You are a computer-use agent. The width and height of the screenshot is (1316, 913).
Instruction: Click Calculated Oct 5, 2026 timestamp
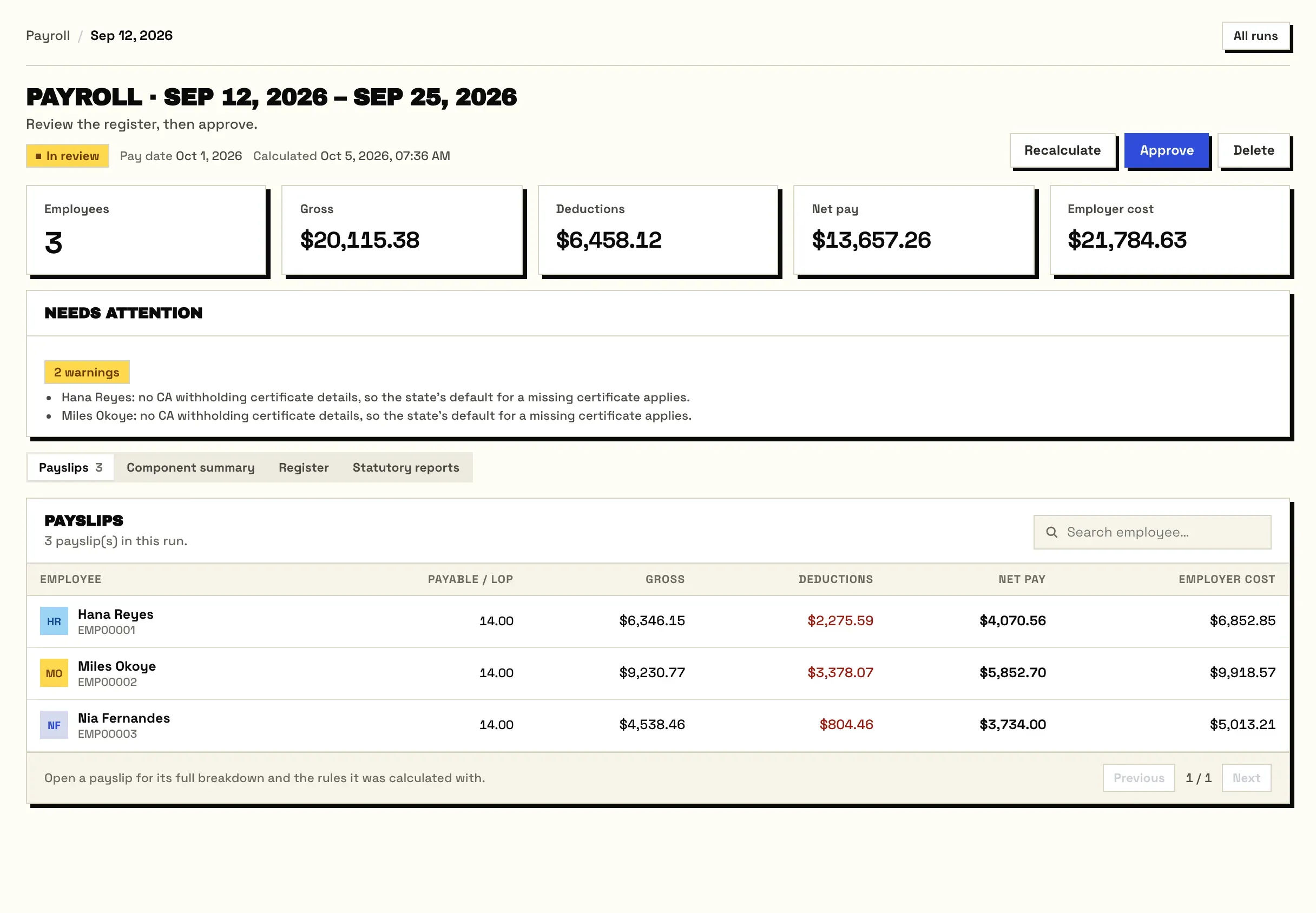point(351,156)
